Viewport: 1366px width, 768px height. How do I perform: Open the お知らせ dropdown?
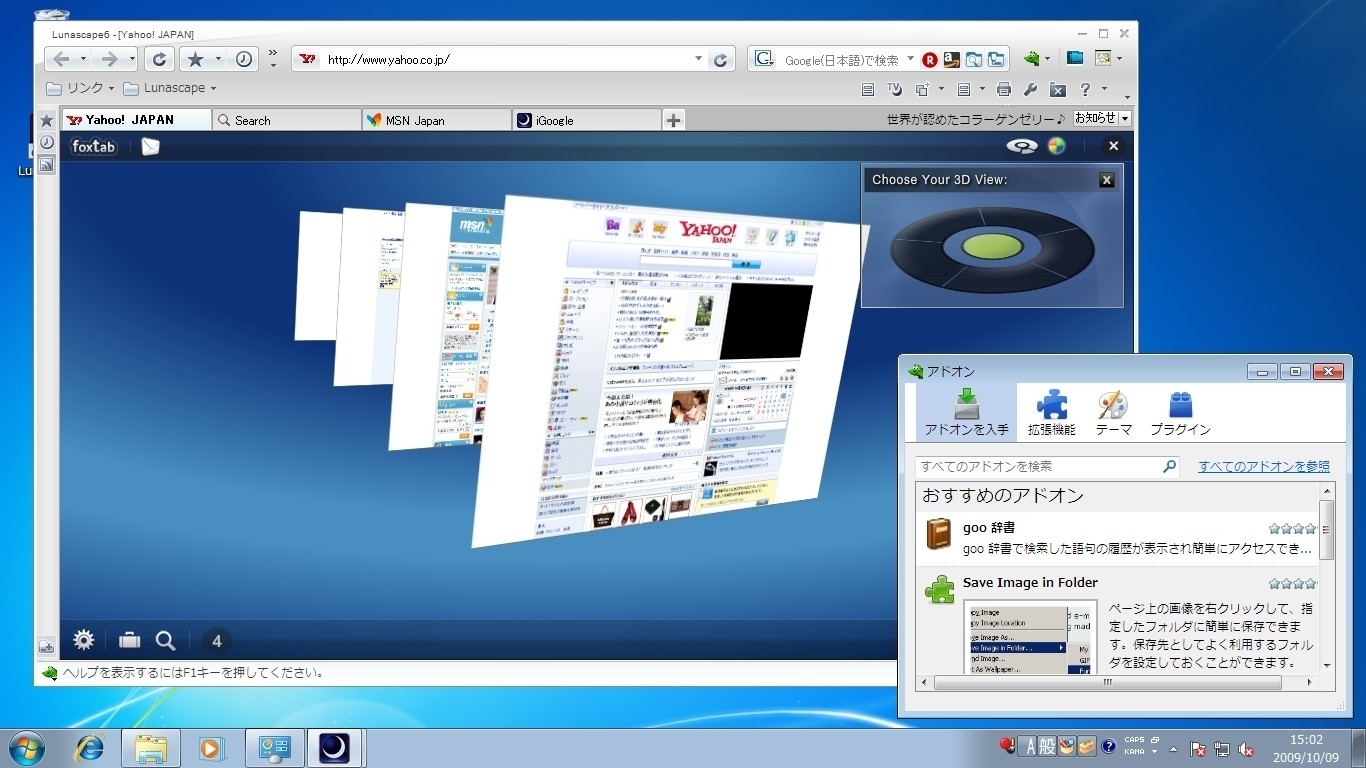[1125, 118]
